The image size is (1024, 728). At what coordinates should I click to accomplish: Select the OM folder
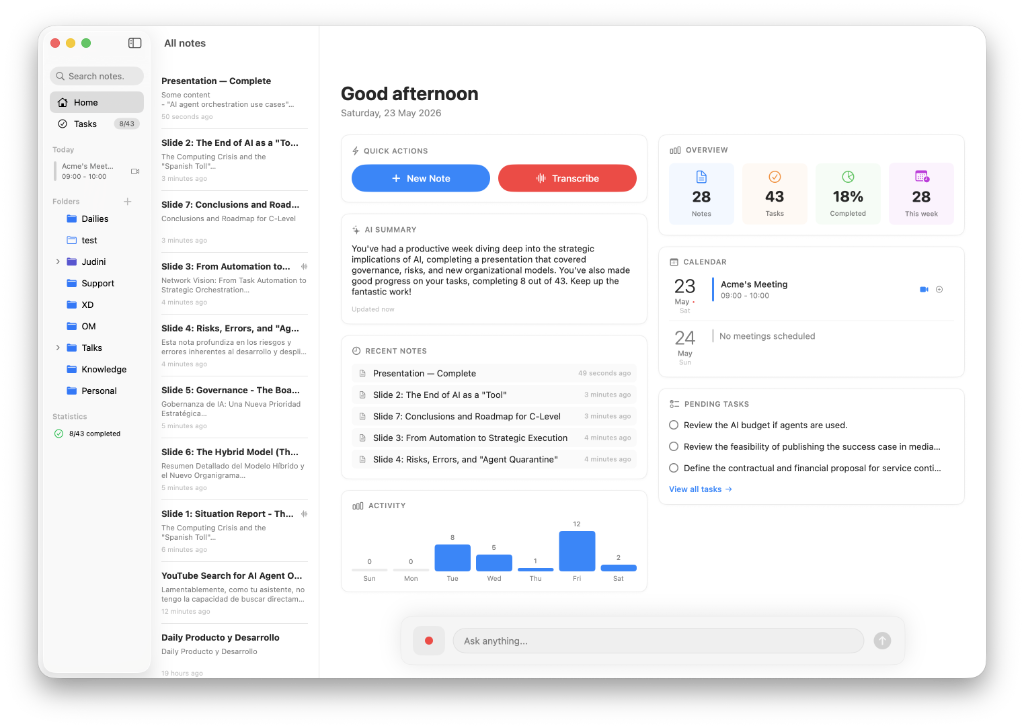[x=88, y=326]
